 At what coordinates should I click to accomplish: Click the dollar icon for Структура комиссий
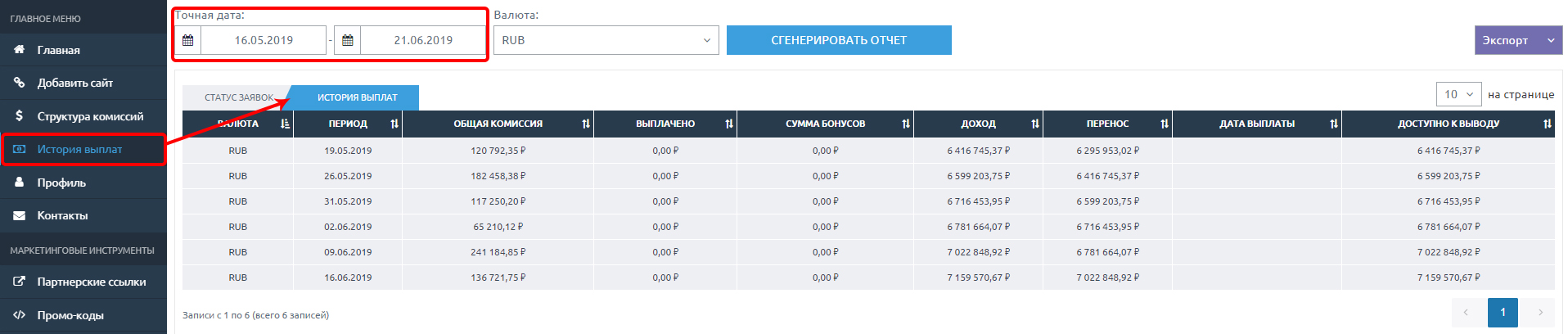coord(19,116)
